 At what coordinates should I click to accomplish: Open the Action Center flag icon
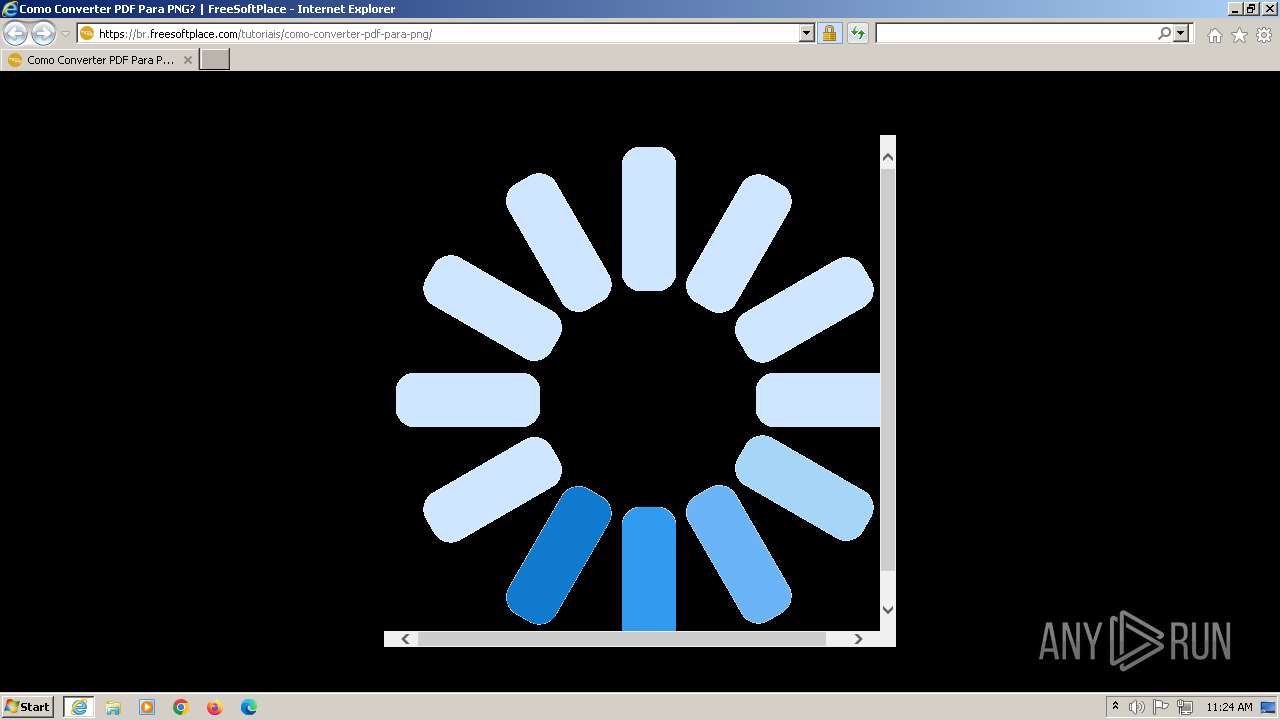click(x=1161, y=707)
